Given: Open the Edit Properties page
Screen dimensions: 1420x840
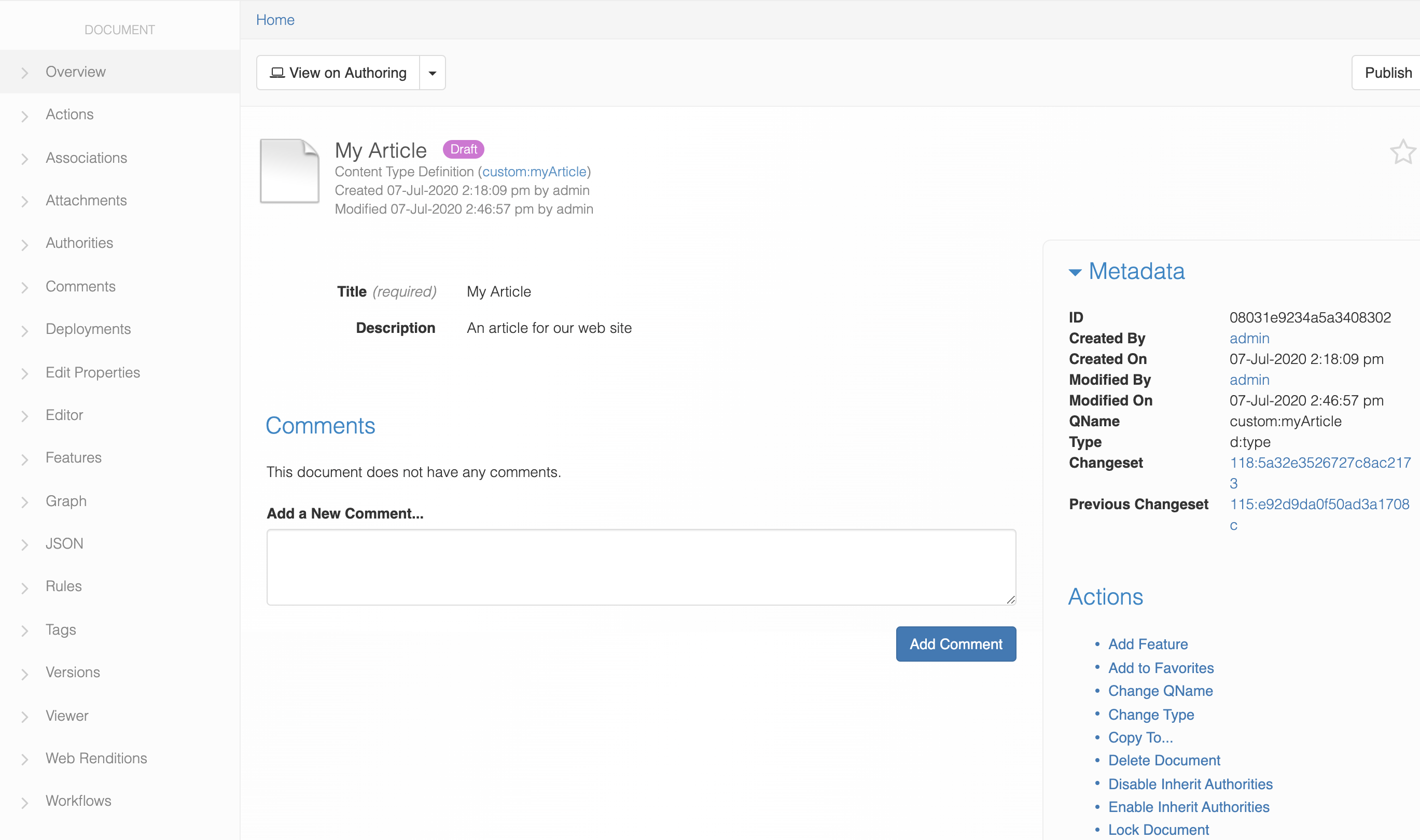Looking at the screenshot, I should (x=92, y=372).
